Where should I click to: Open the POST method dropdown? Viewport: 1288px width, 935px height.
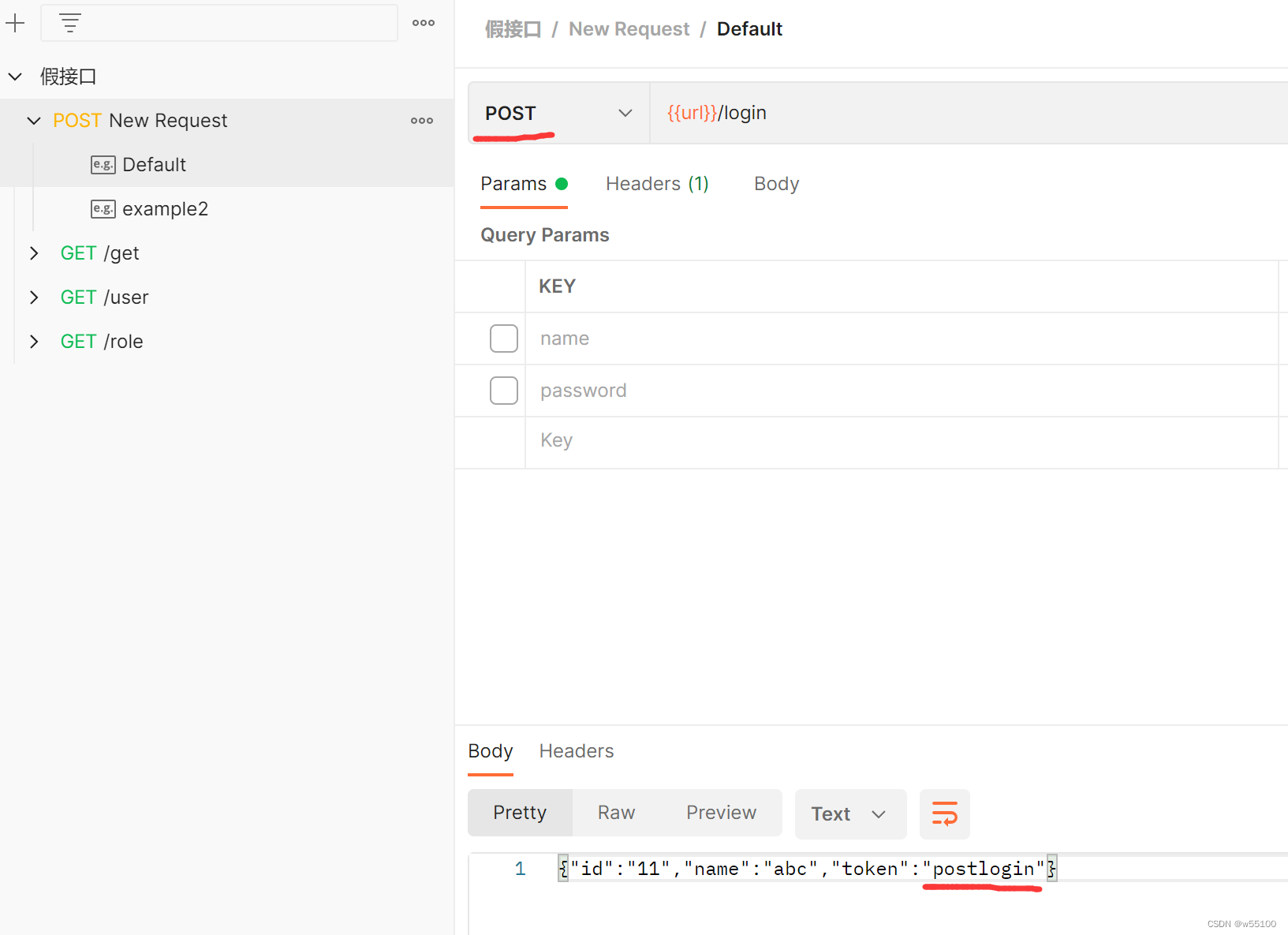[x=559, y=113]
